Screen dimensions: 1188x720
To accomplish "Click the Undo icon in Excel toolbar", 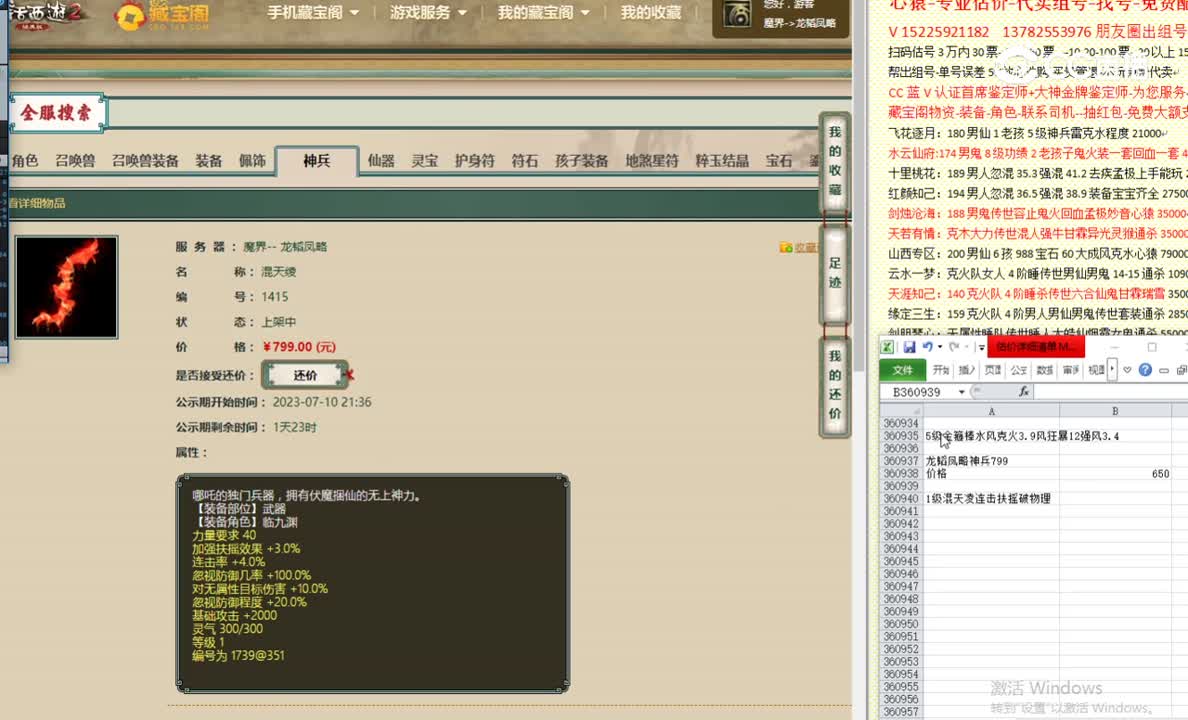I will point(926,347).
